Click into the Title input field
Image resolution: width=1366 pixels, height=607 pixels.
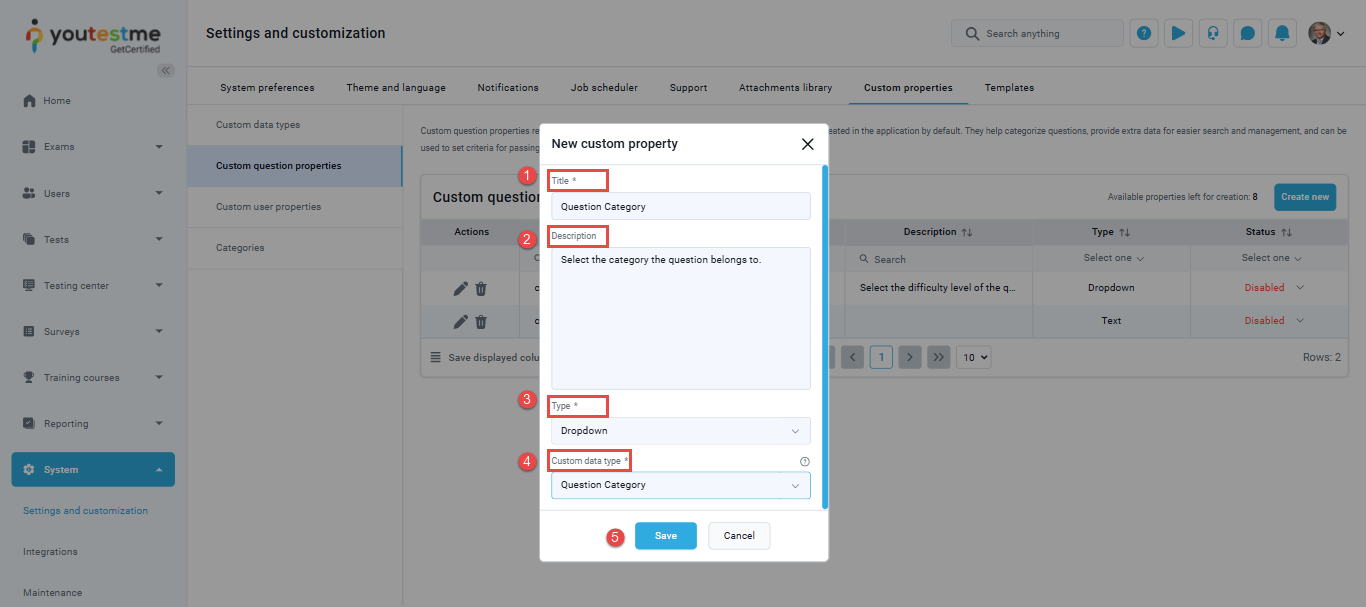tap(680, 206)
